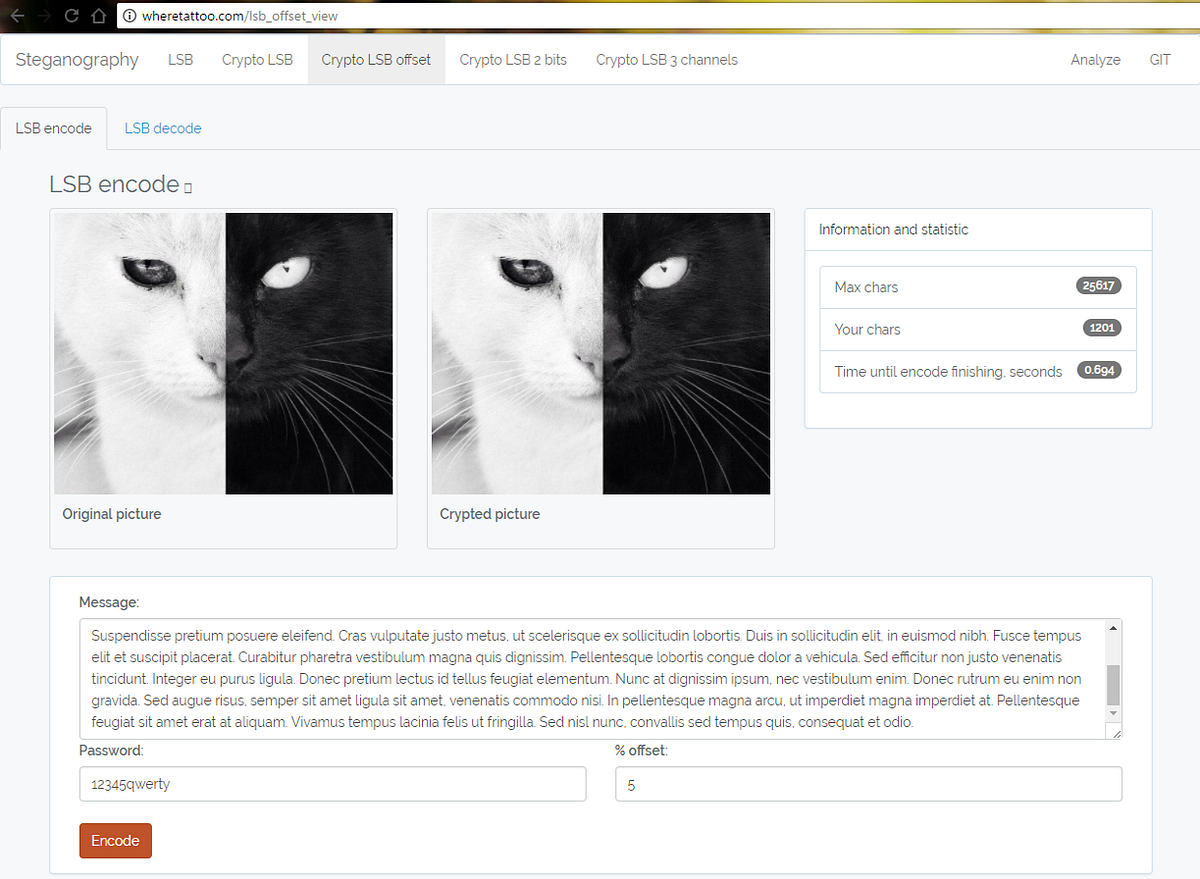This screenshot has width=1200, height=879.
Task: Click the browser Home icon
Action: 100,16
